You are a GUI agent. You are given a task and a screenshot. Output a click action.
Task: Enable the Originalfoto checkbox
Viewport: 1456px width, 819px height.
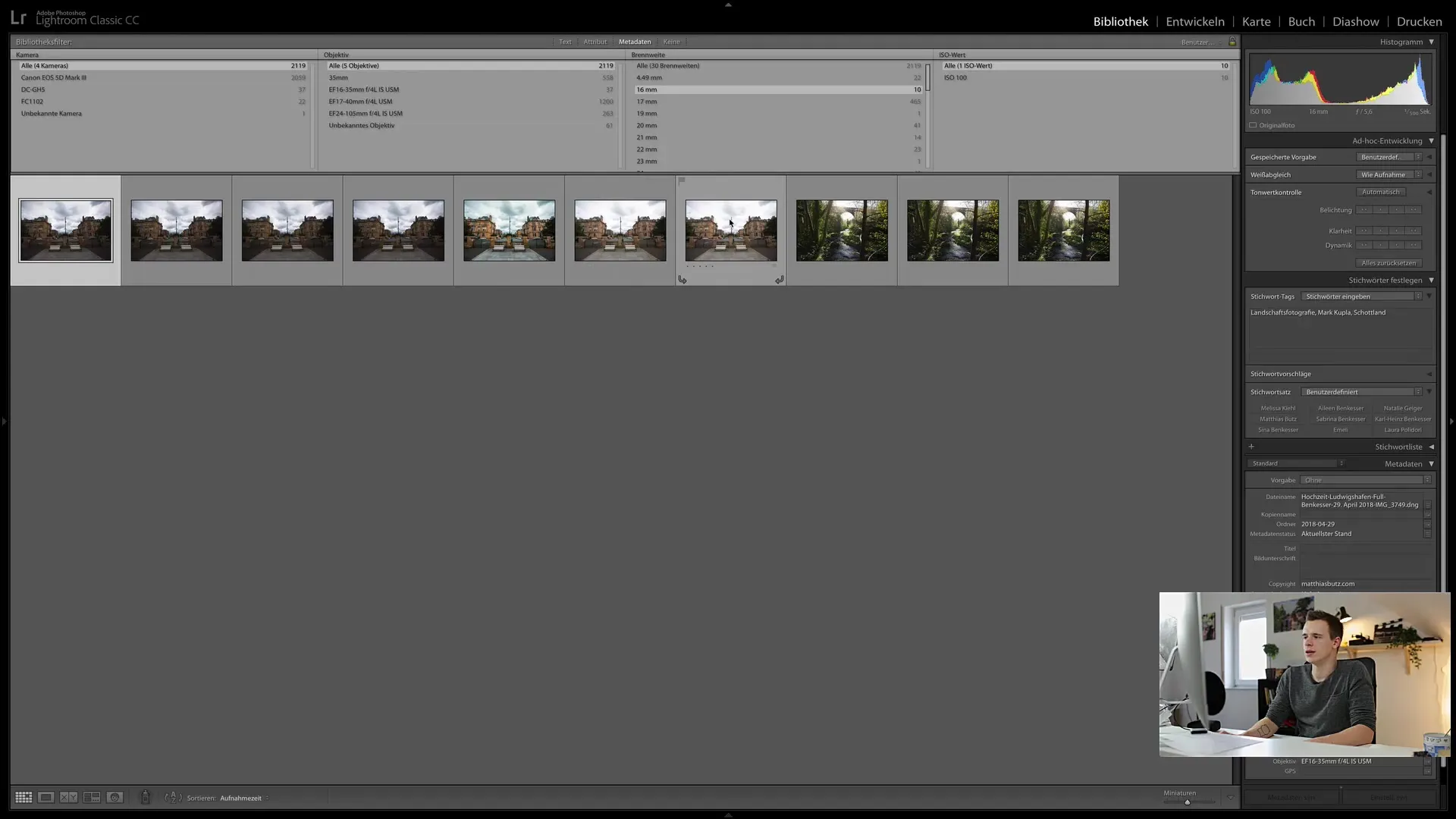click(1253, 125)
